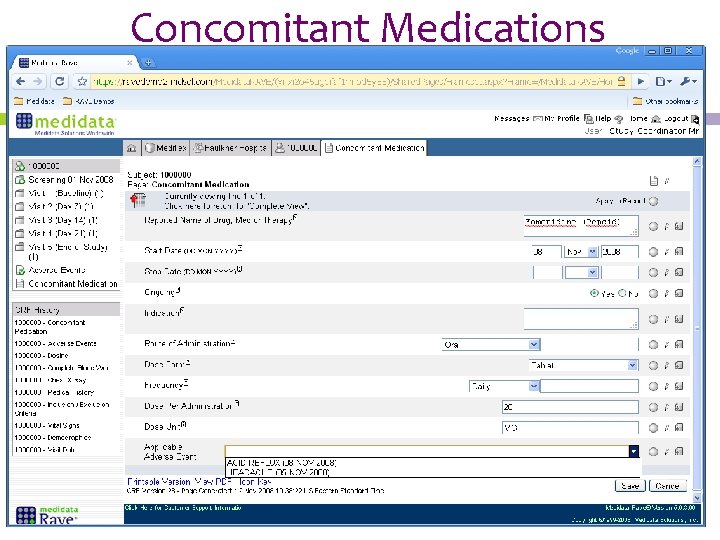Viewport: 720px width, 540px height.
Task: Select Ongoing No radio button
Action: point(622,293)
